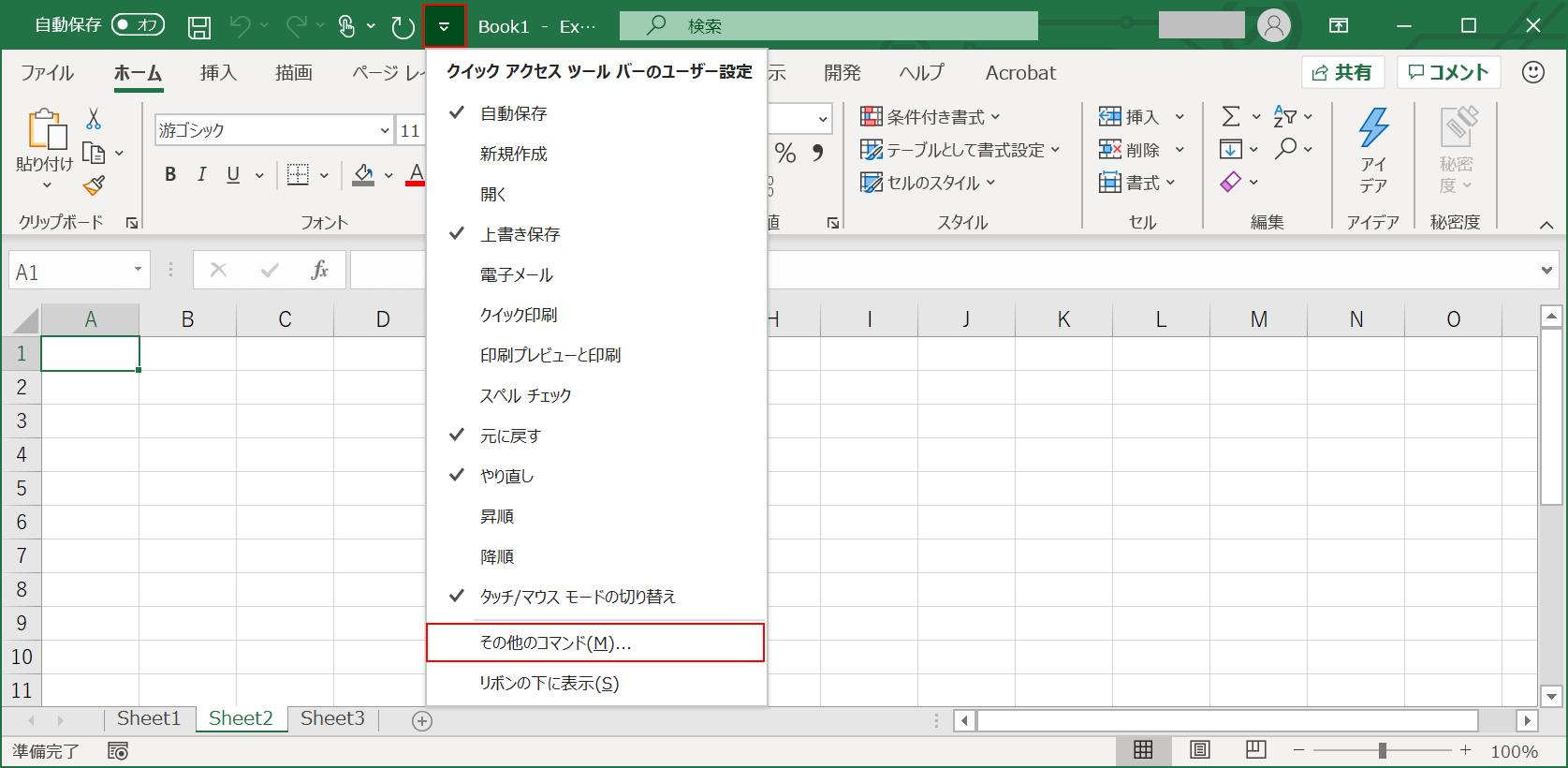Open the Customize Quick Access Toolbar dropdown
Screen dimensions: 1568x768
445,26
